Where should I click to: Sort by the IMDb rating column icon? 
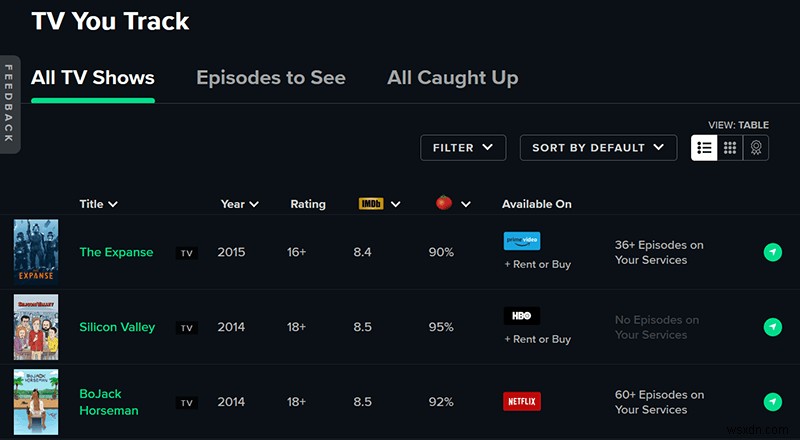371,204
